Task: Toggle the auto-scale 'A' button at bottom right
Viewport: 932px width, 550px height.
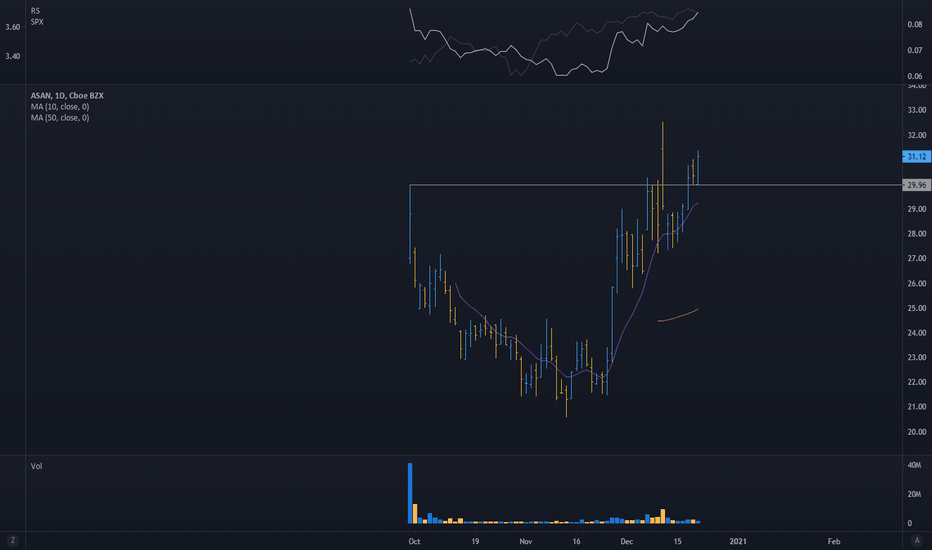Action: pyautogui.click(x=916, y=540)
